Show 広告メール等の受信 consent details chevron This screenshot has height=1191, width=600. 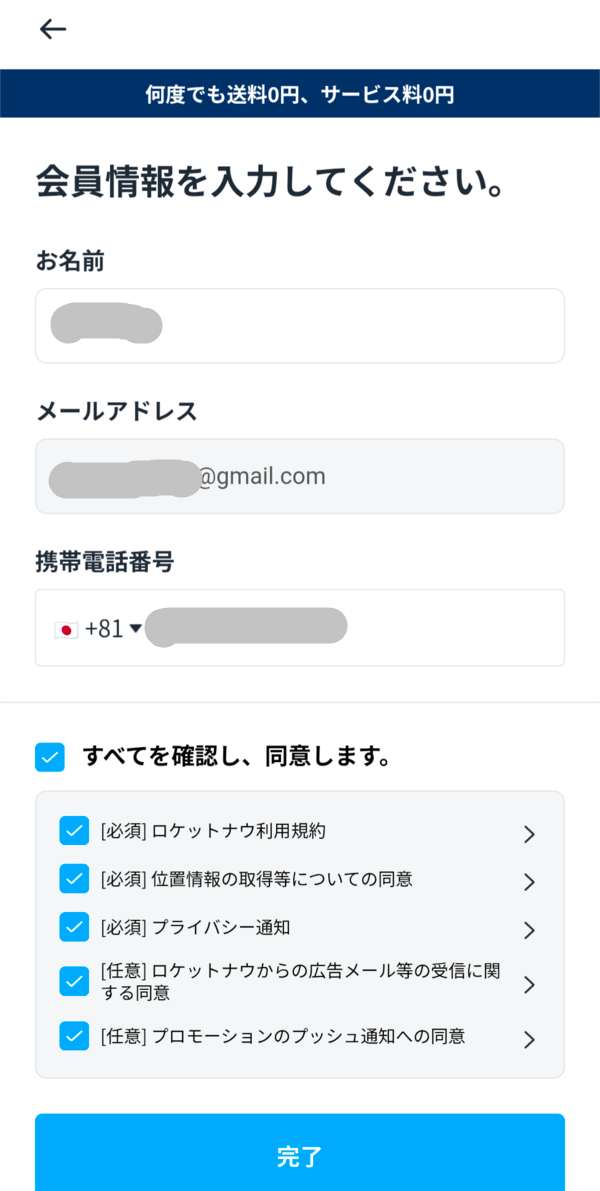(529, 984)
